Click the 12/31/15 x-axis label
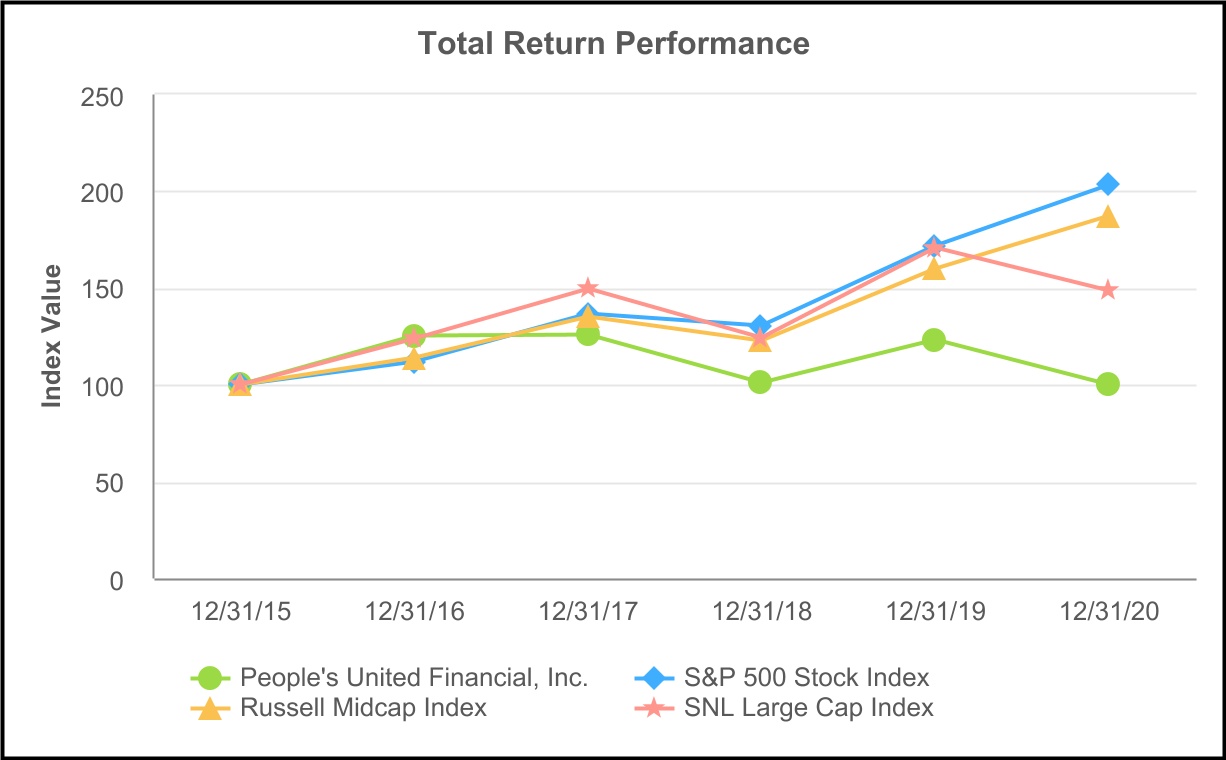The image size is (1226, 760). (240, 613)
